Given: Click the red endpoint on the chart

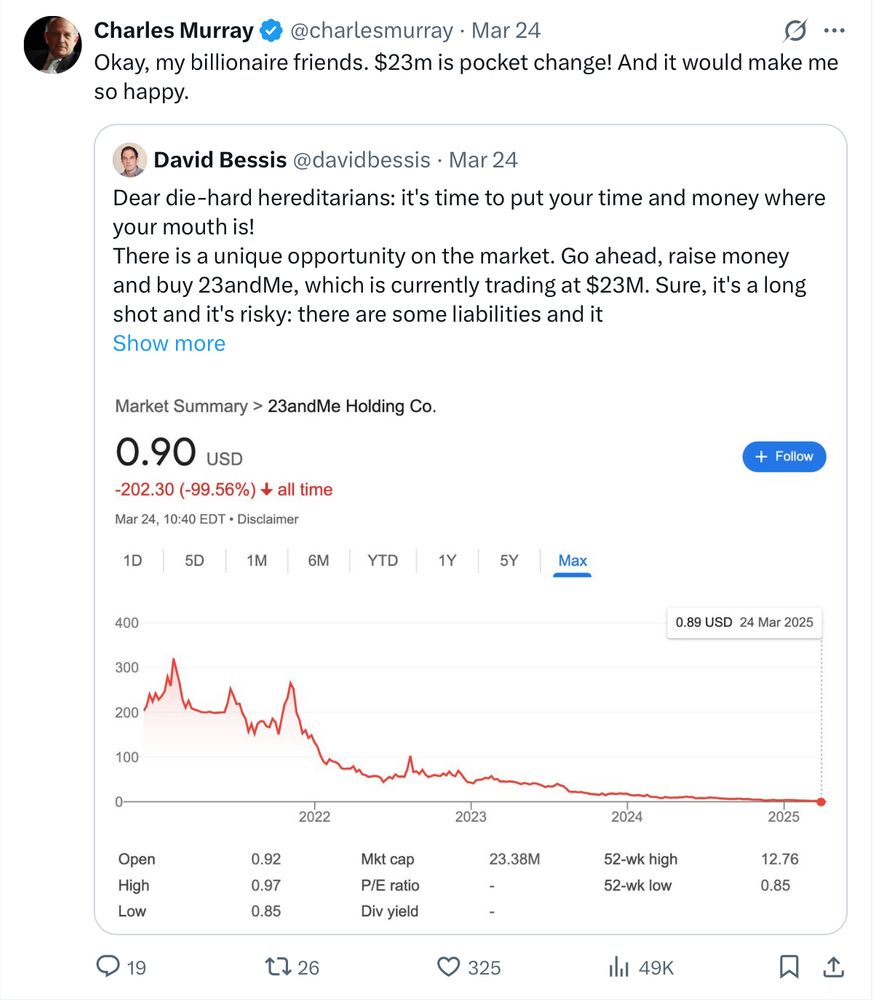Looking at the screenshot, I should tap(821, 801).
